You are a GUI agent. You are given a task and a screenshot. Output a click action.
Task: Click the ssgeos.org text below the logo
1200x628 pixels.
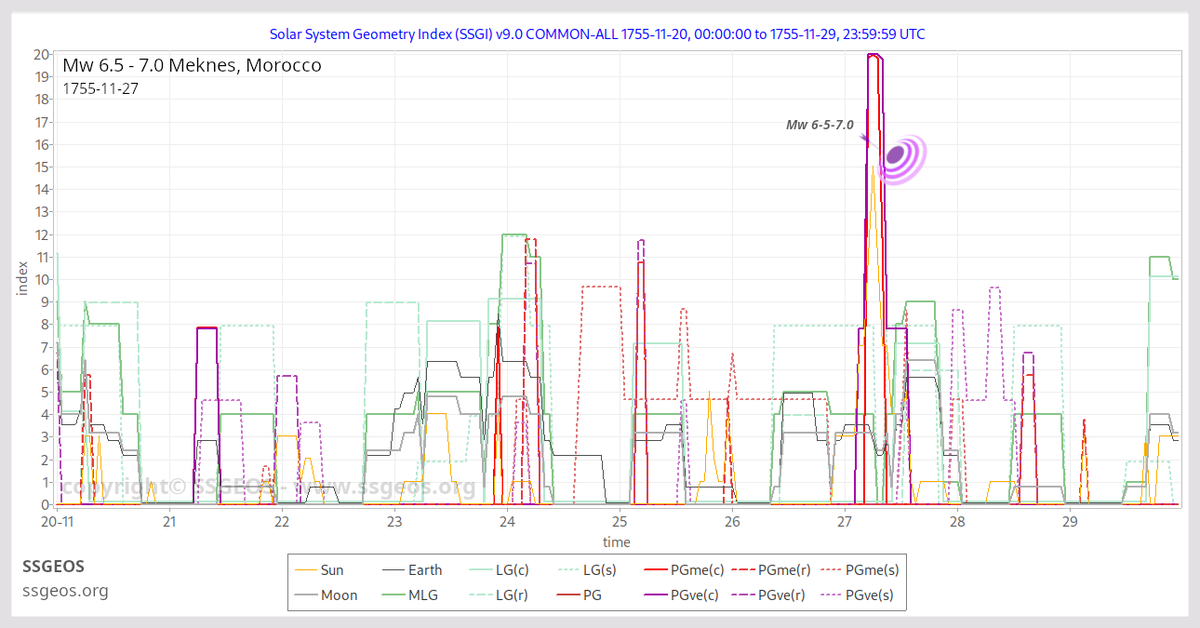click(x=65, y=590)
